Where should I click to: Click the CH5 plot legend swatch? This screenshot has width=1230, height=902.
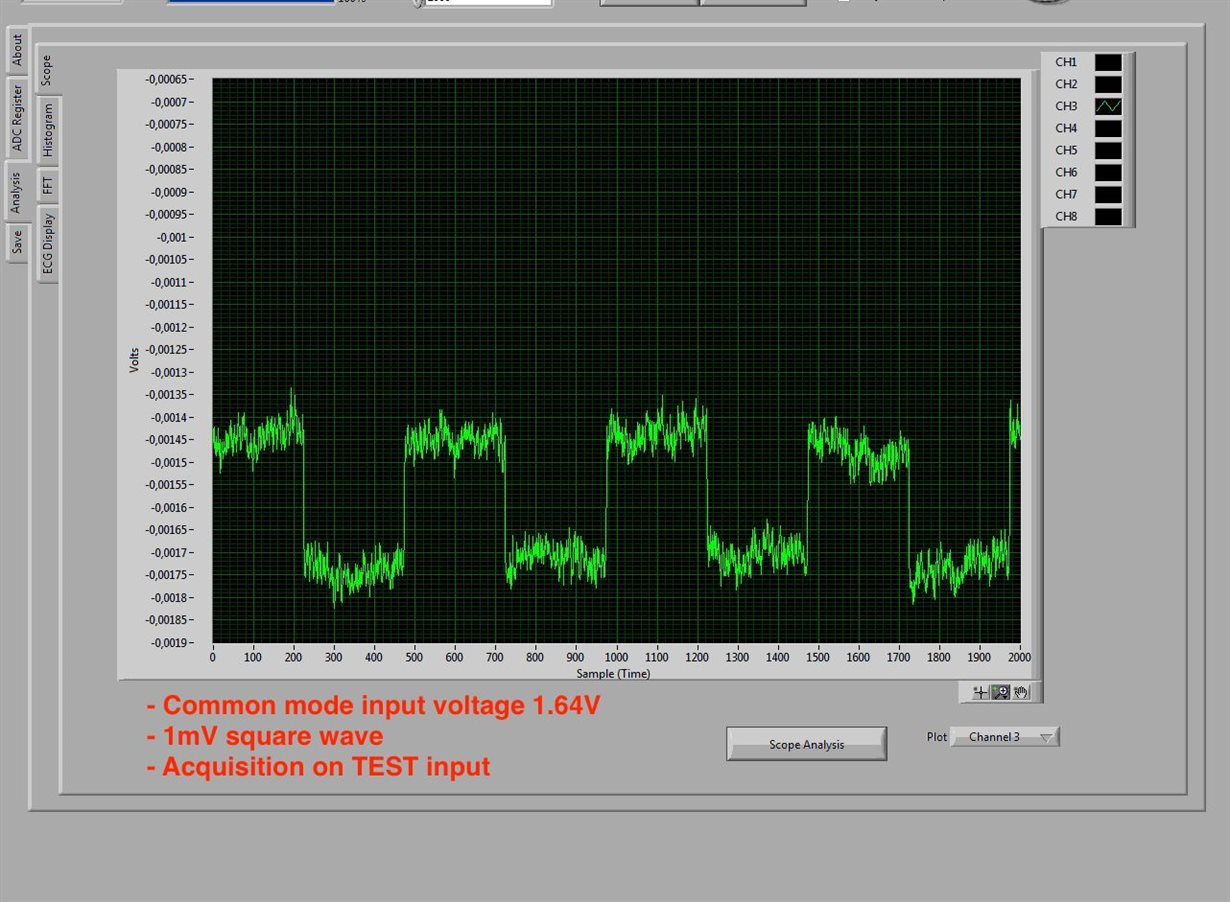[1108, 150]
